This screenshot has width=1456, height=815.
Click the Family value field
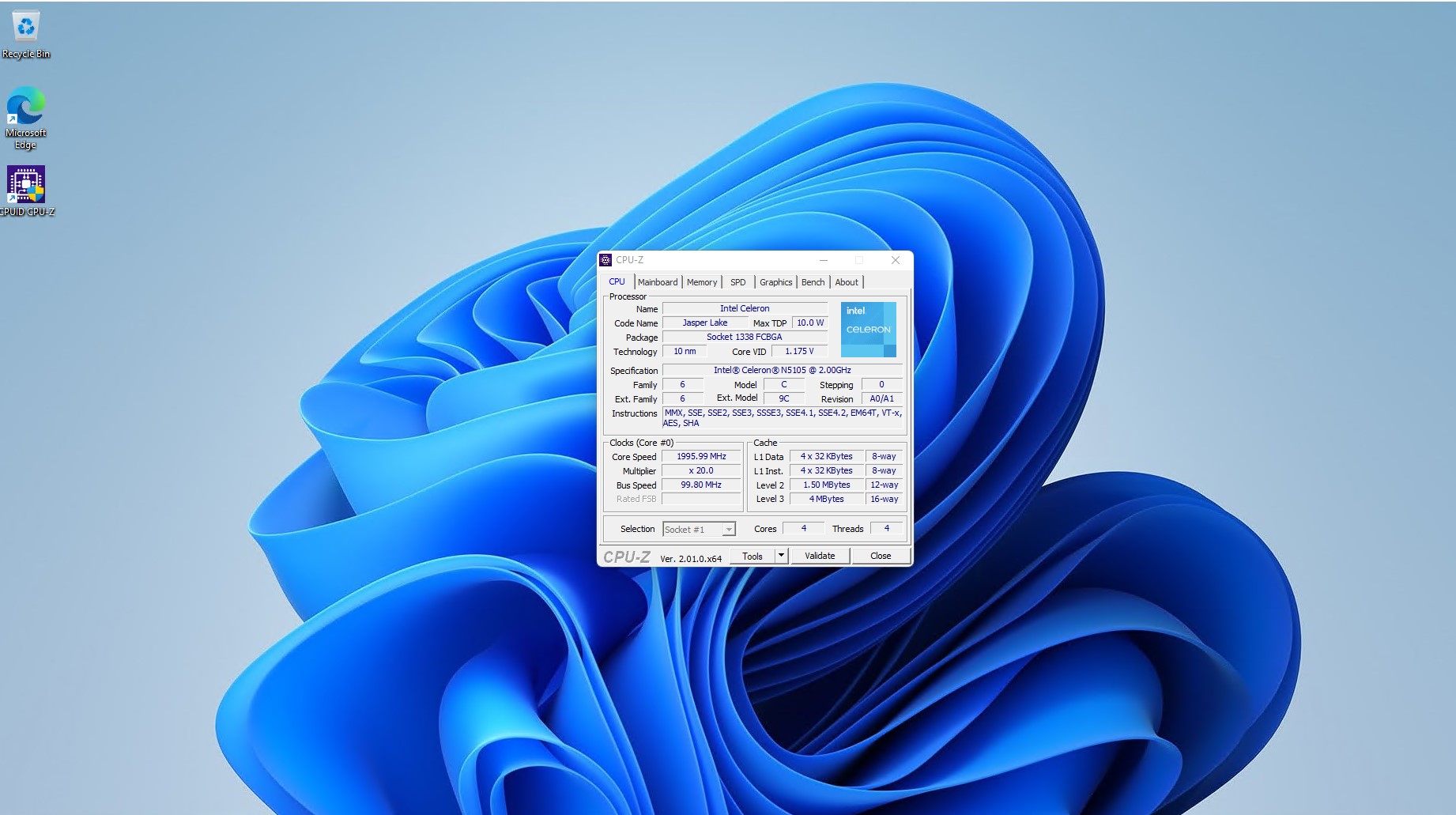coord(683,385)
